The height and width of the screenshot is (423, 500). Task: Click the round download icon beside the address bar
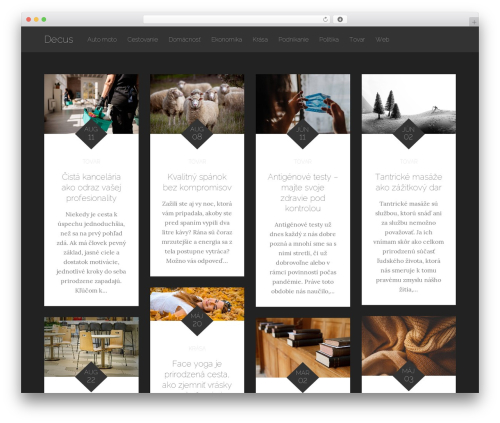point(340,19)
